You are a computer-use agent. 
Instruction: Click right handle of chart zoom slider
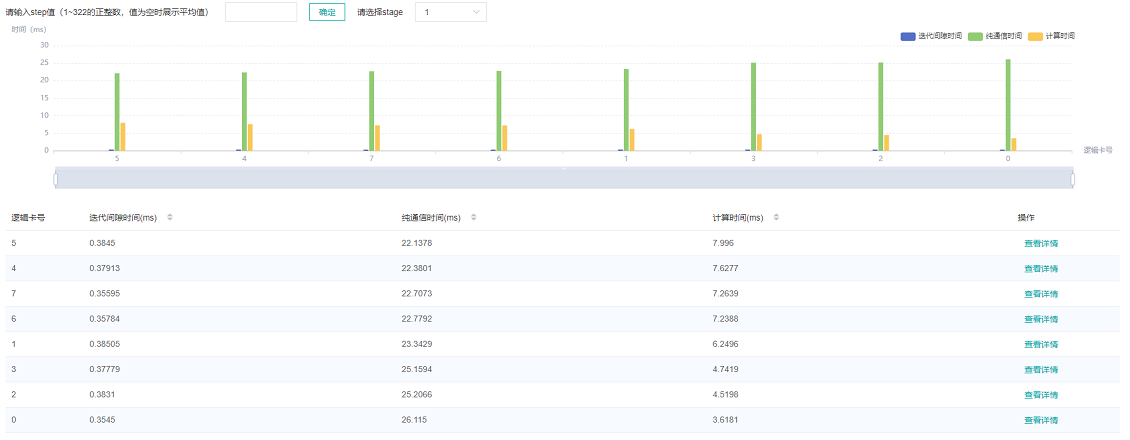pyautogui.click(x=1072, y=179)
